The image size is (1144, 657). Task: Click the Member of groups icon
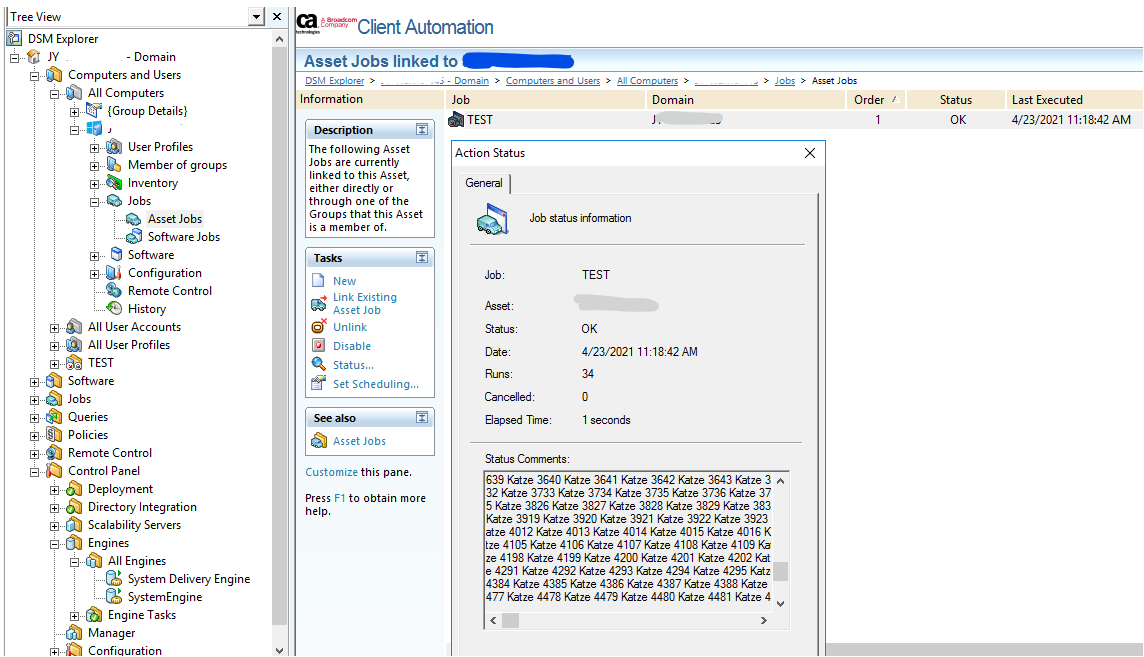tap(114, 165)
